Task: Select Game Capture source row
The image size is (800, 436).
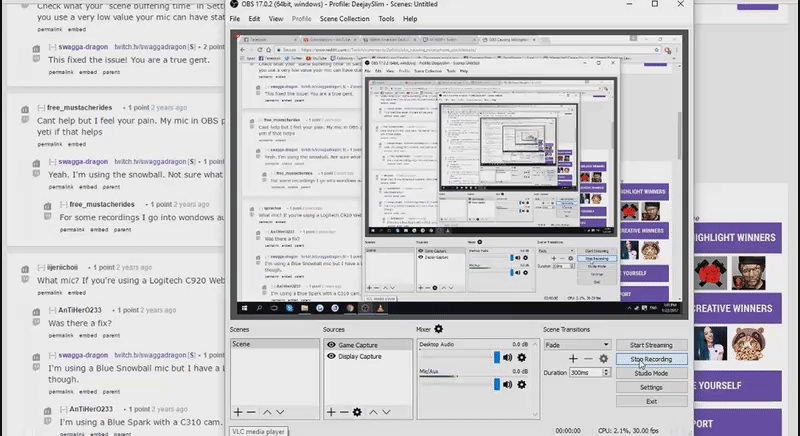Action: [368, 345]
